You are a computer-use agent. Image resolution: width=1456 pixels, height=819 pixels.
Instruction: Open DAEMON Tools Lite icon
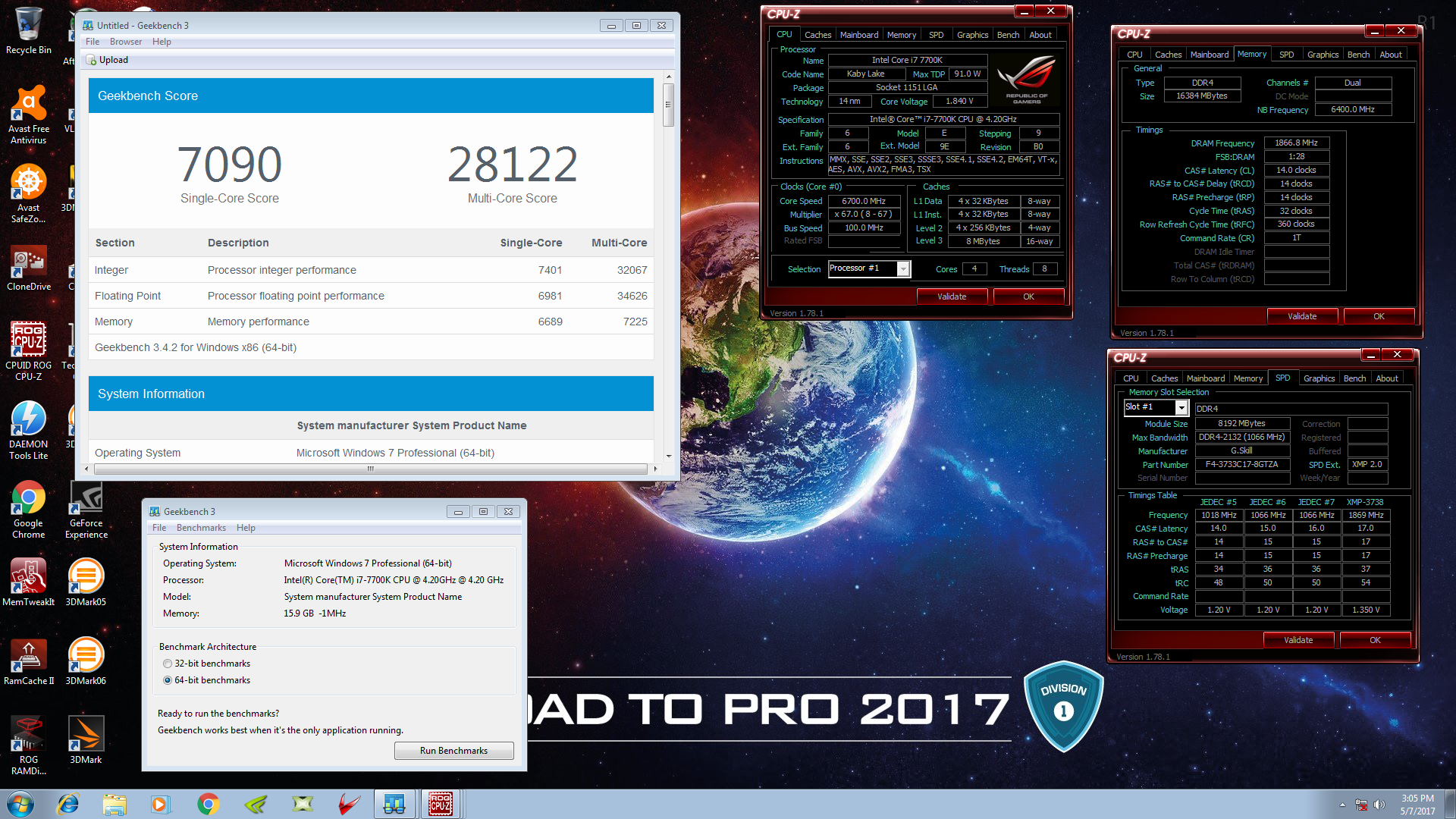28,430
